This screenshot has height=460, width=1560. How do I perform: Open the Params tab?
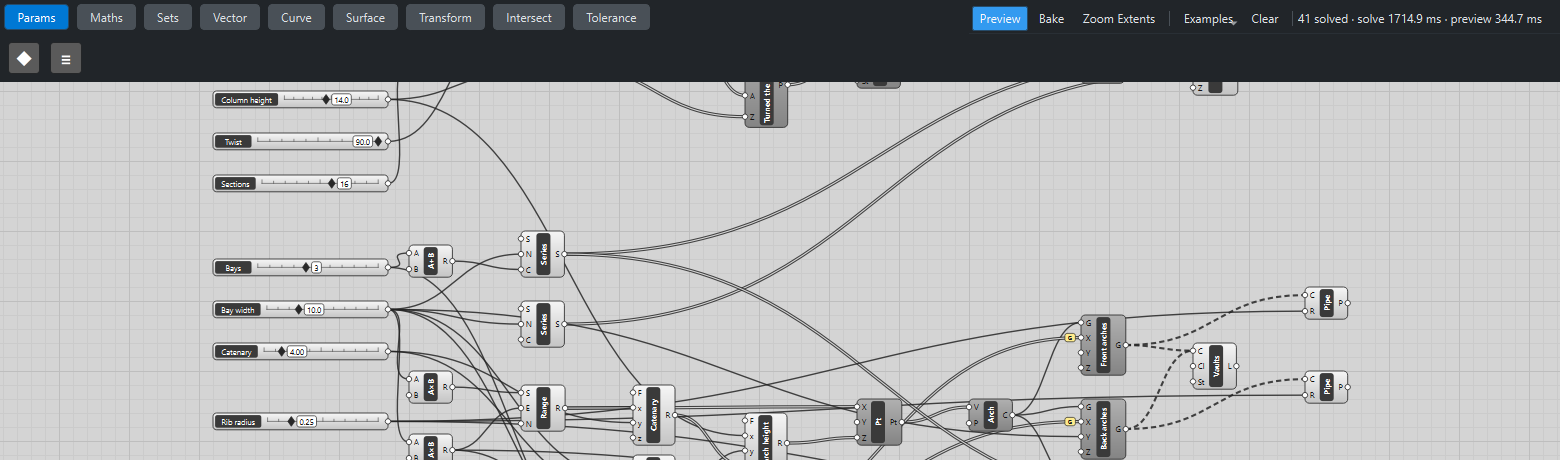coord(35,18)
